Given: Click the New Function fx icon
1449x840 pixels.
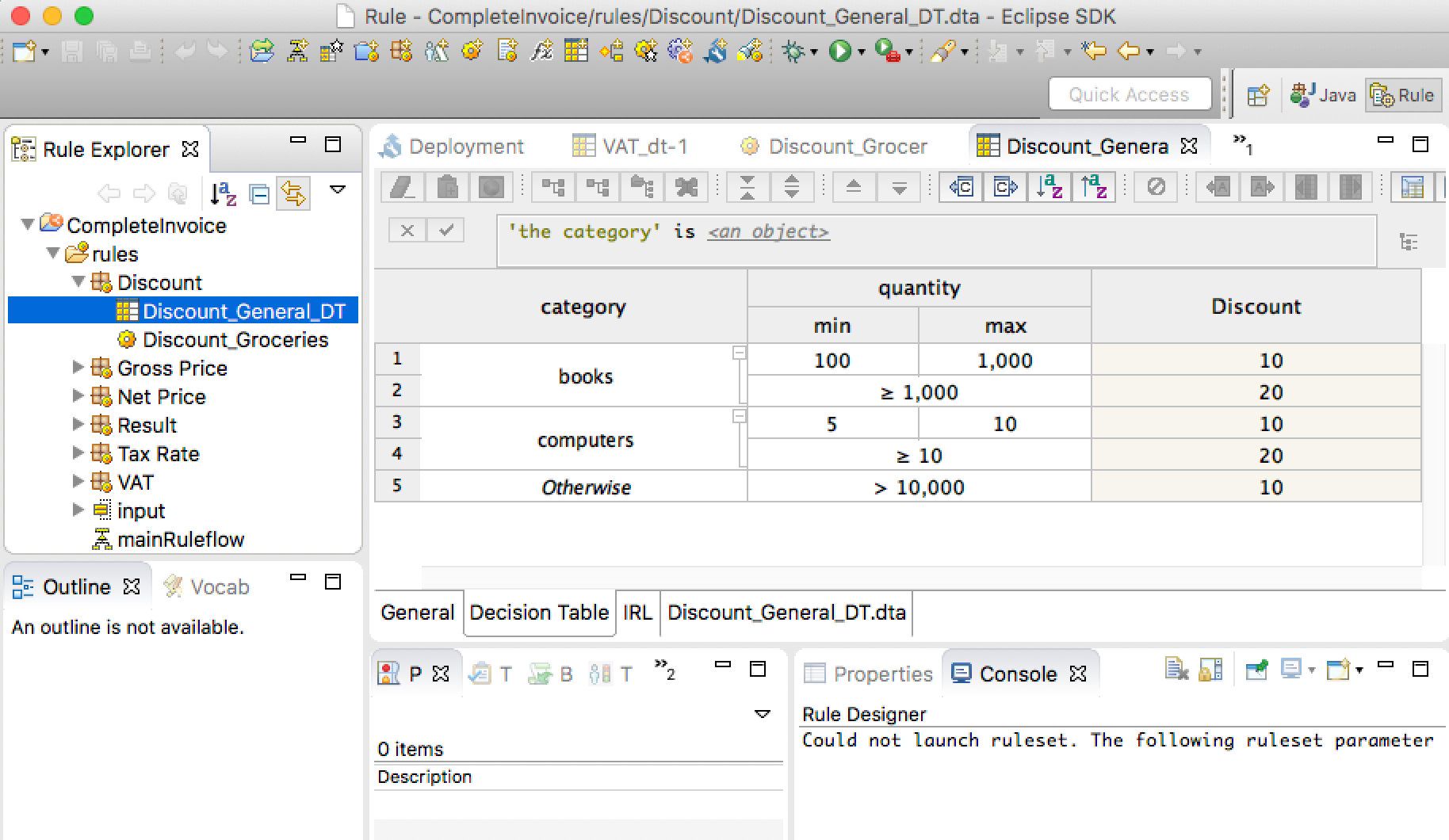Looking at the screenshot, I should pos(541,52).
